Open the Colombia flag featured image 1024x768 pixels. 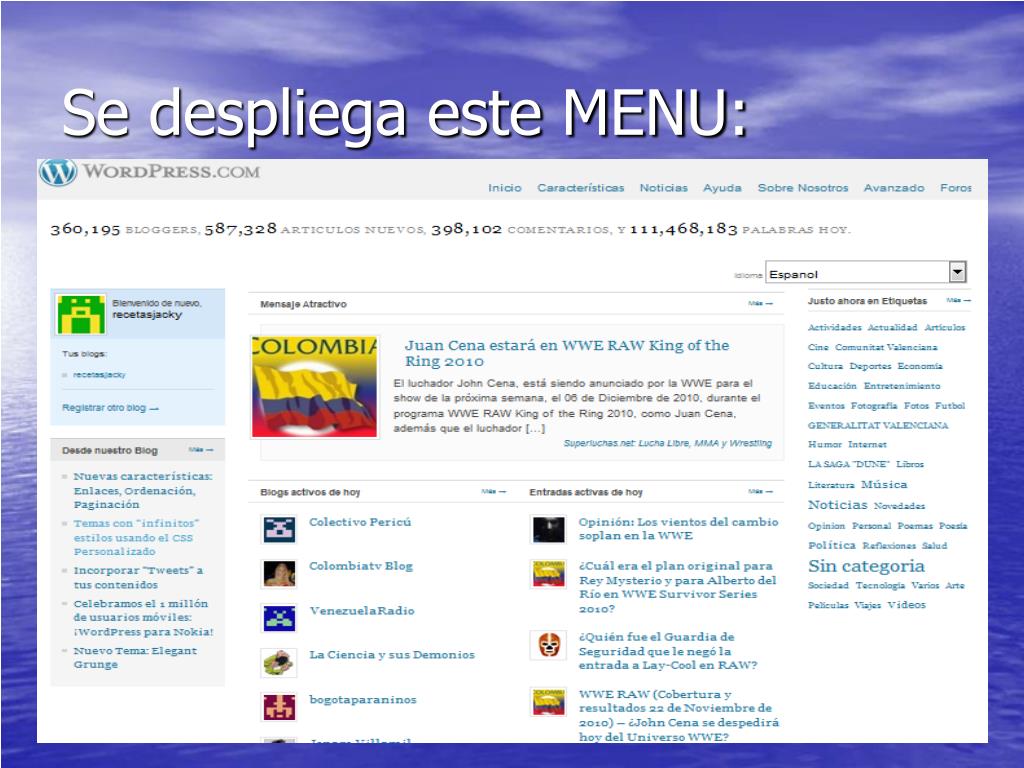[314, 387]
